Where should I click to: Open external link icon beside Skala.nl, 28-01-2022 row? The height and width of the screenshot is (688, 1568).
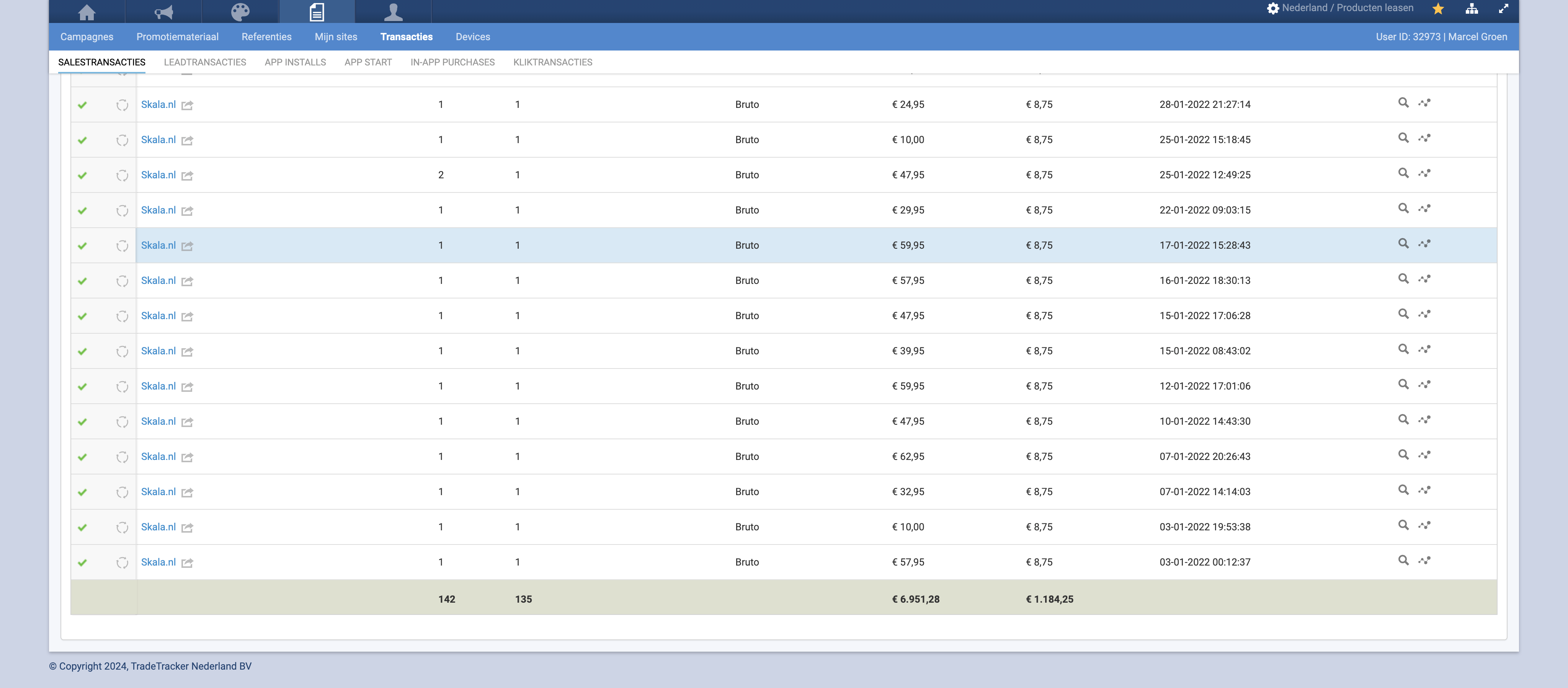point(188,106)
